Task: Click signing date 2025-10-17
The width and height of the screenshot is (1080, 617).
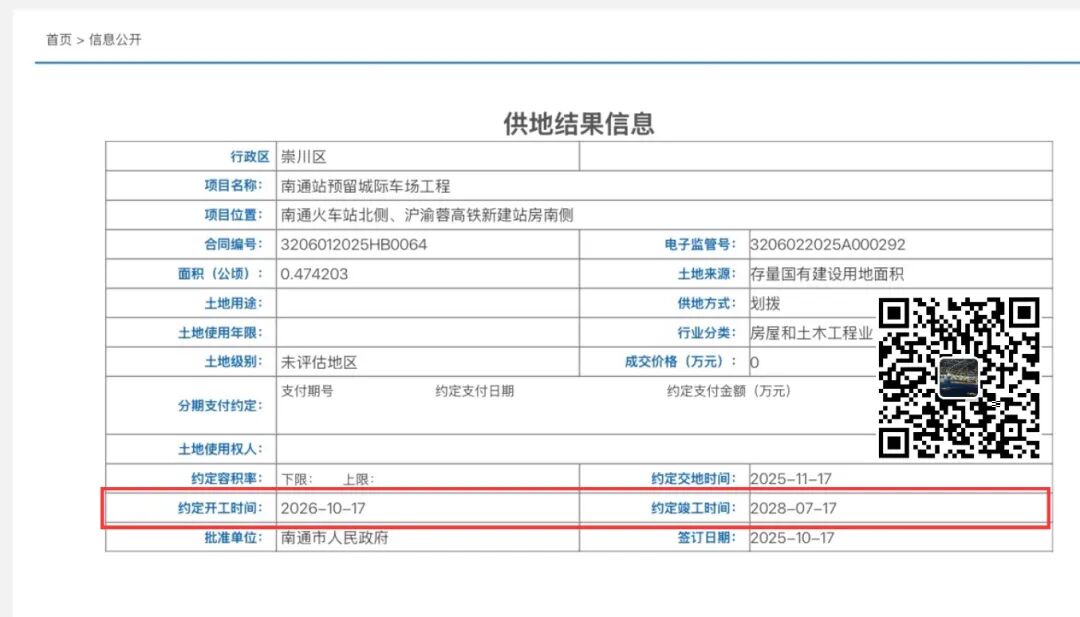Action: (792, 538)
